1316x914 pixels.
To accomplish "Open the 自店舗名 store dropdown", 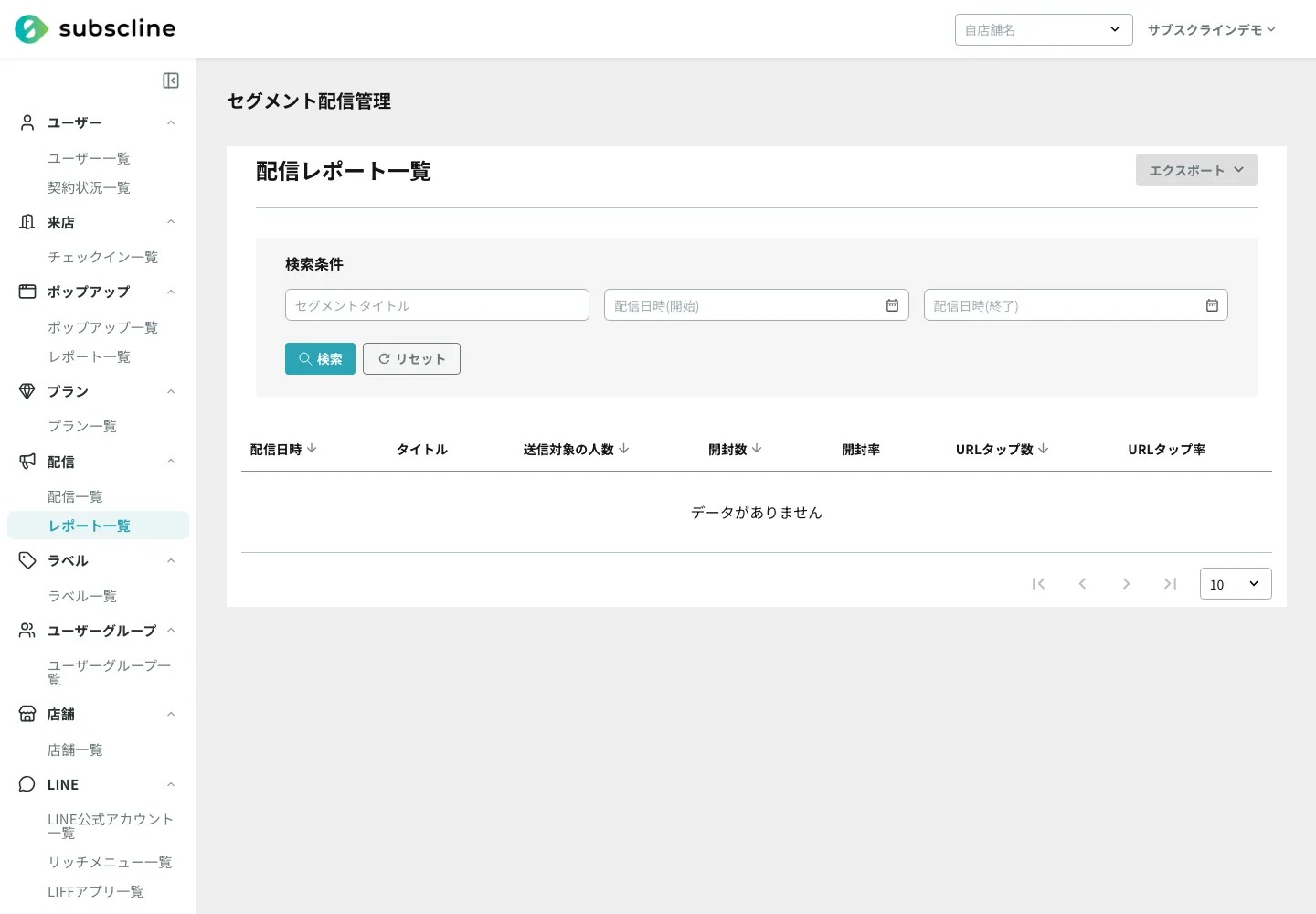I will pyautogui.click(x=1044, y=29).
